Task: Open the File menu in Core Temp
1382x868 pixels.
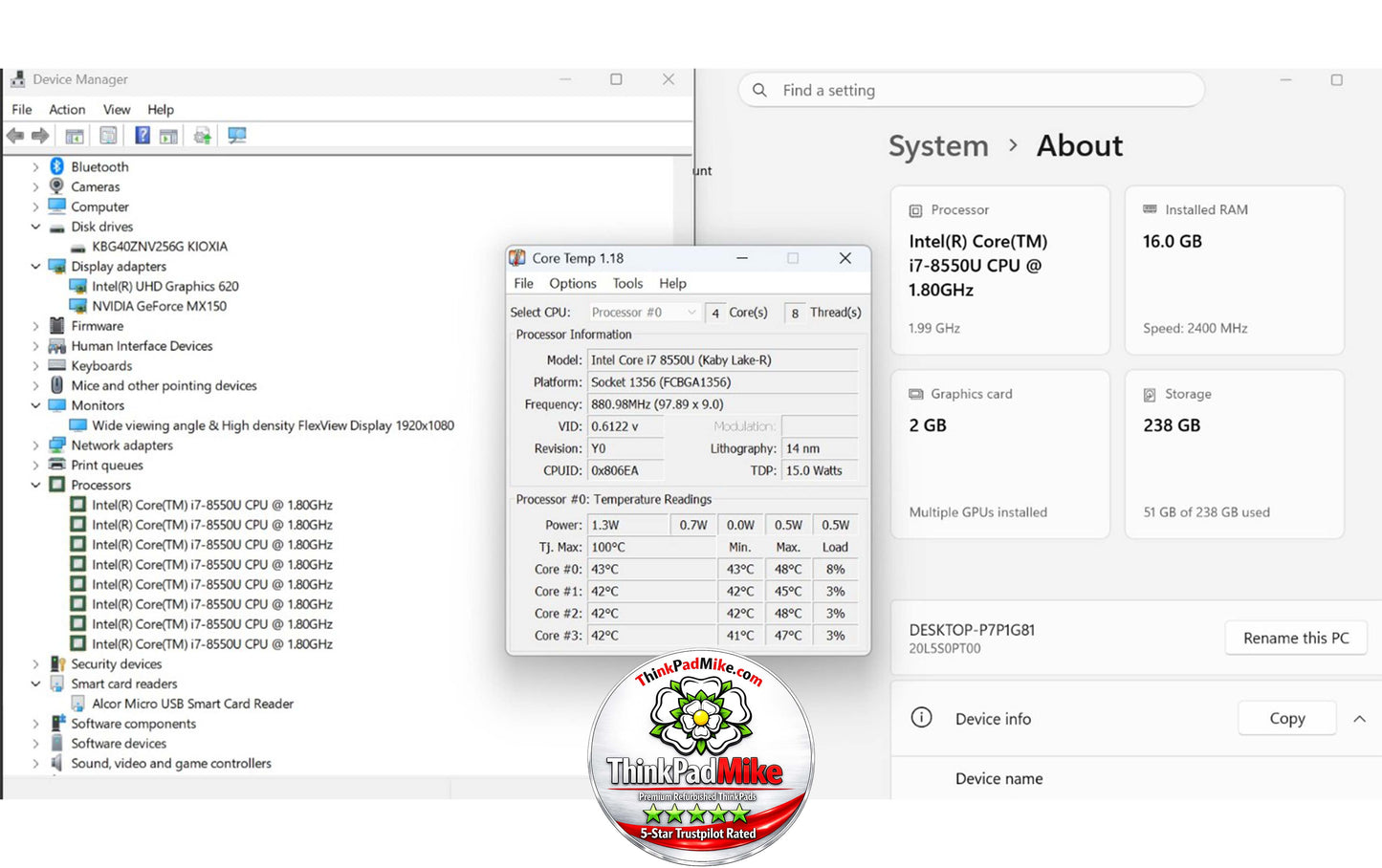Action: click(x=524, y=283)
